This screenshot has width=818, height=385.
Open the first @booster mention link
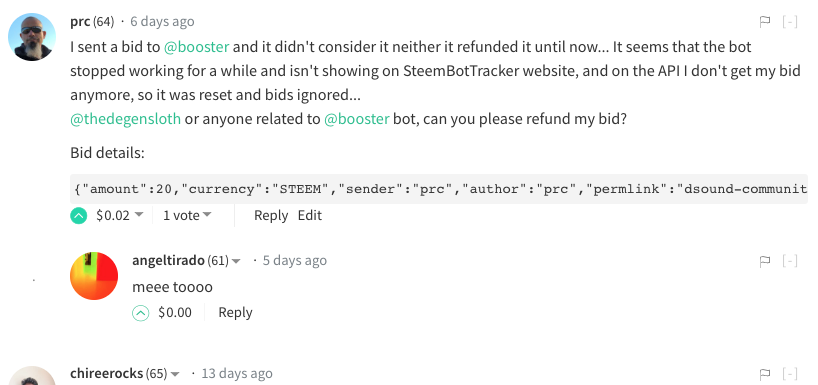[x=197, y=47]
